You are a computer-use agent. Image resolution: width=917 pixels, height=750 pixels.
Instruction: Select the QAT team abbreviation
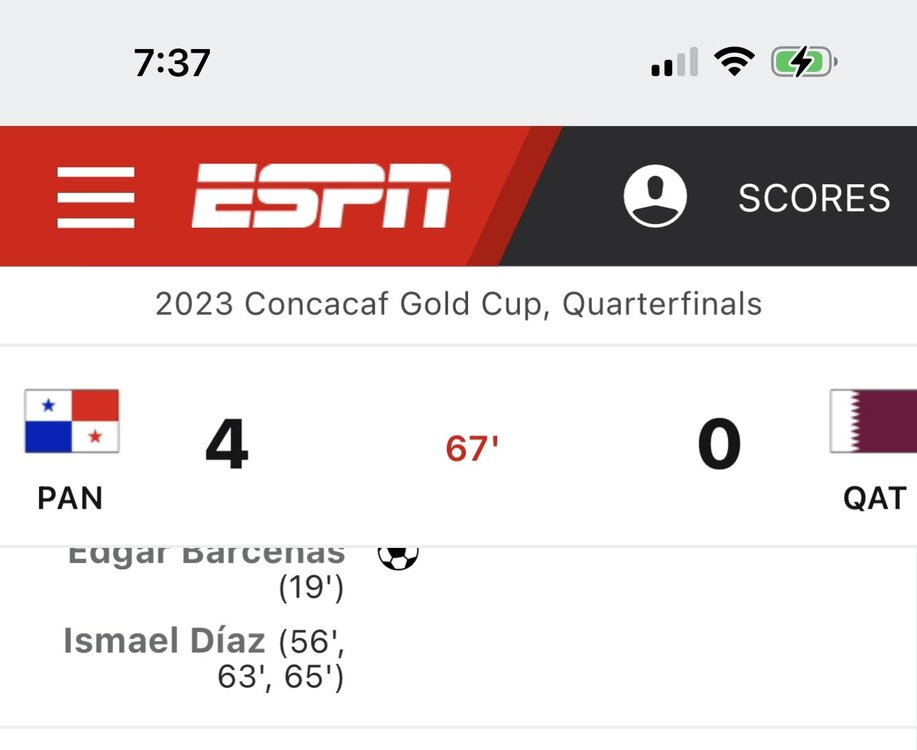[x=875, y=497]
